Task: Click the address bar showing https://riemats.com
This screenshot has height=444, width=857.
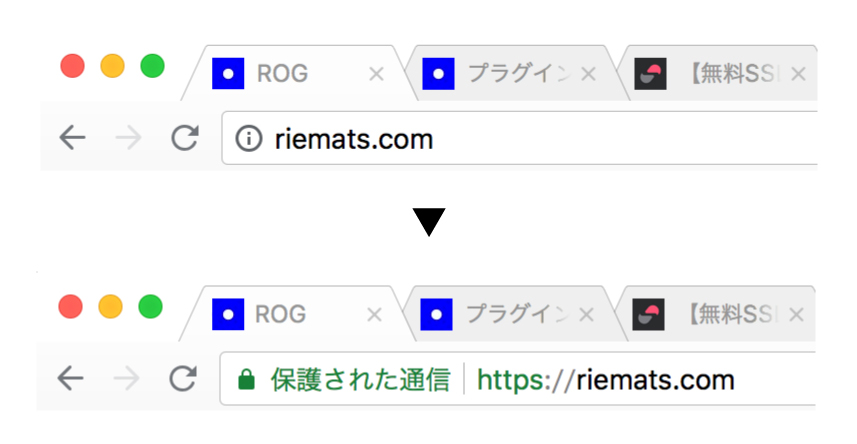Action: pyautogui.click(x=517, y=379)
